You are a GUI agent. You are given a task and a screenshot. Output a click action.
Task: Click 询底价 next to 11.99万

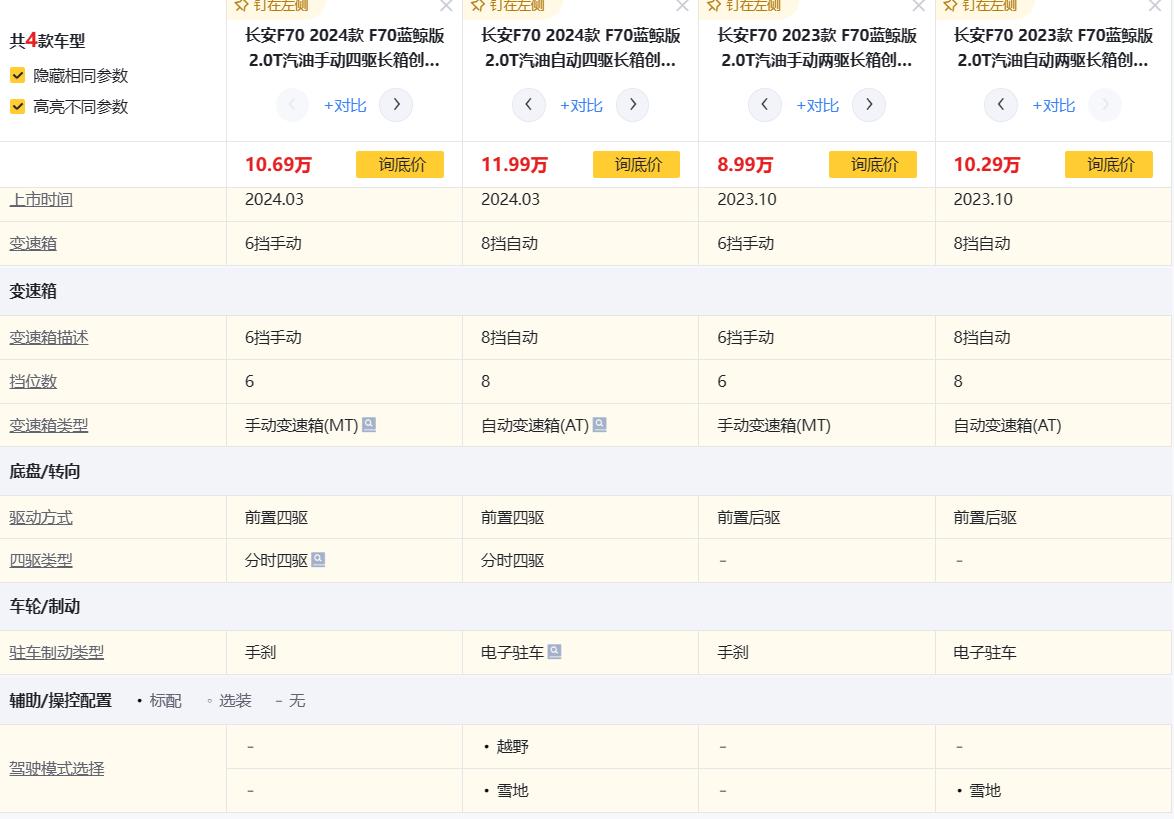click(x=636, y=165)
